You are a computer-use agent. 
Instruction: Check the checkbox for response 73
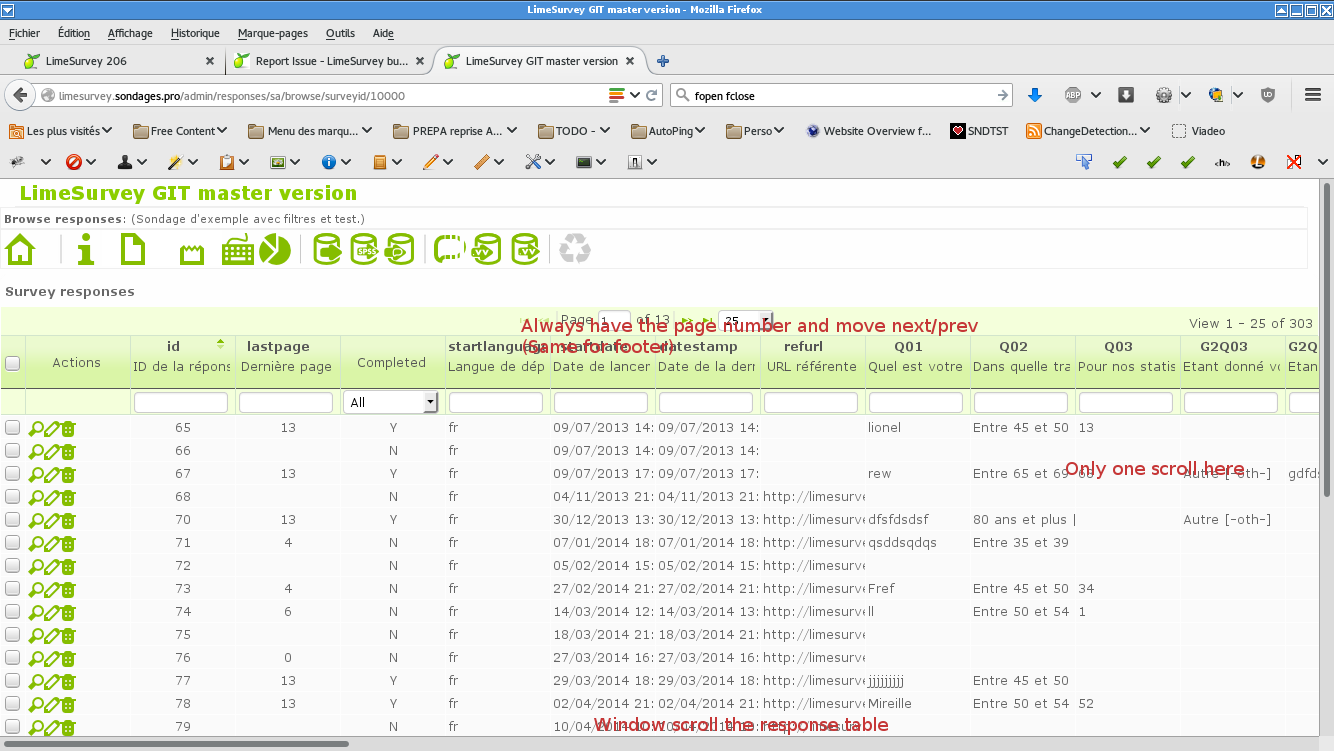coord(13,588)
